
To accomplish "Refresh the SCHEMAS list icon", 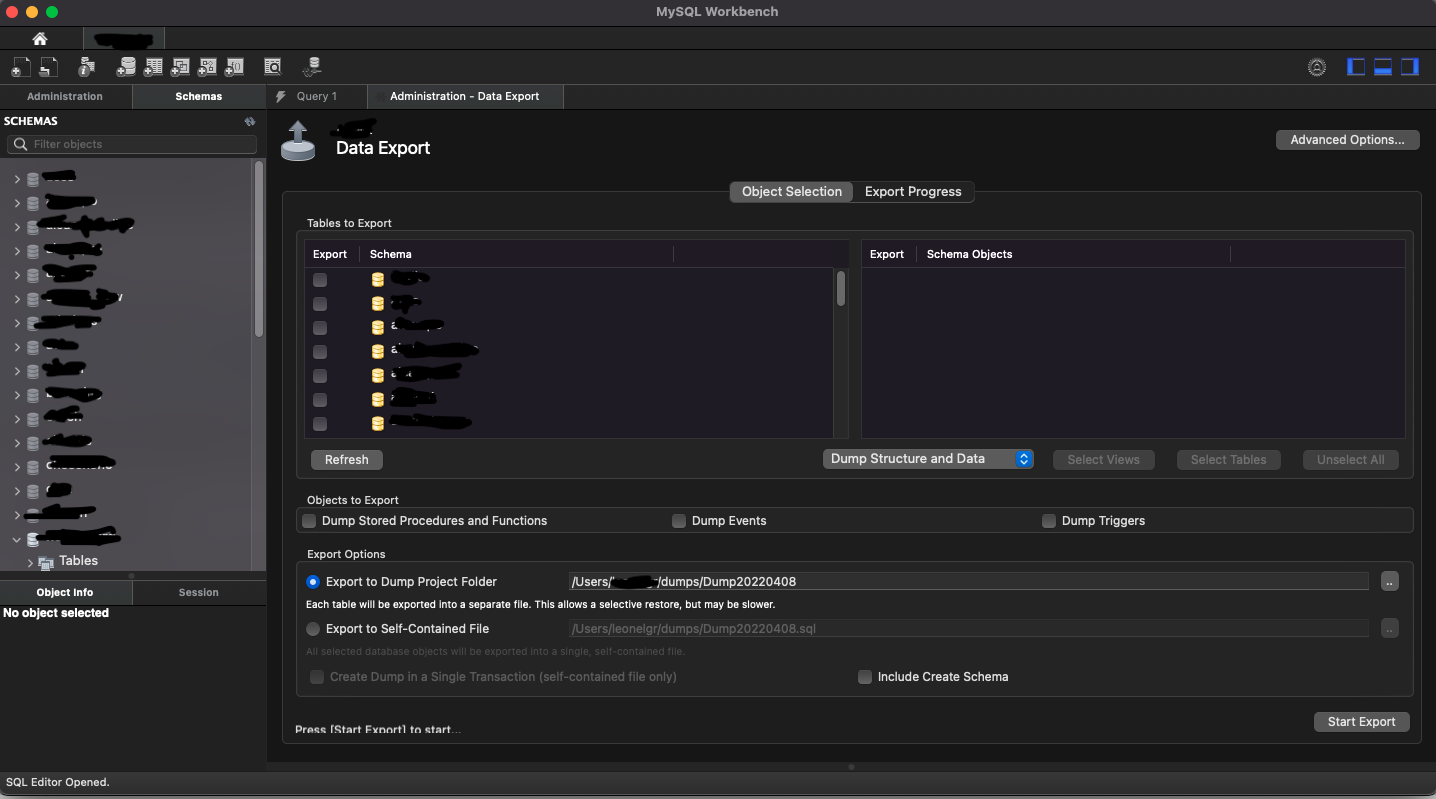I will 250,121.
